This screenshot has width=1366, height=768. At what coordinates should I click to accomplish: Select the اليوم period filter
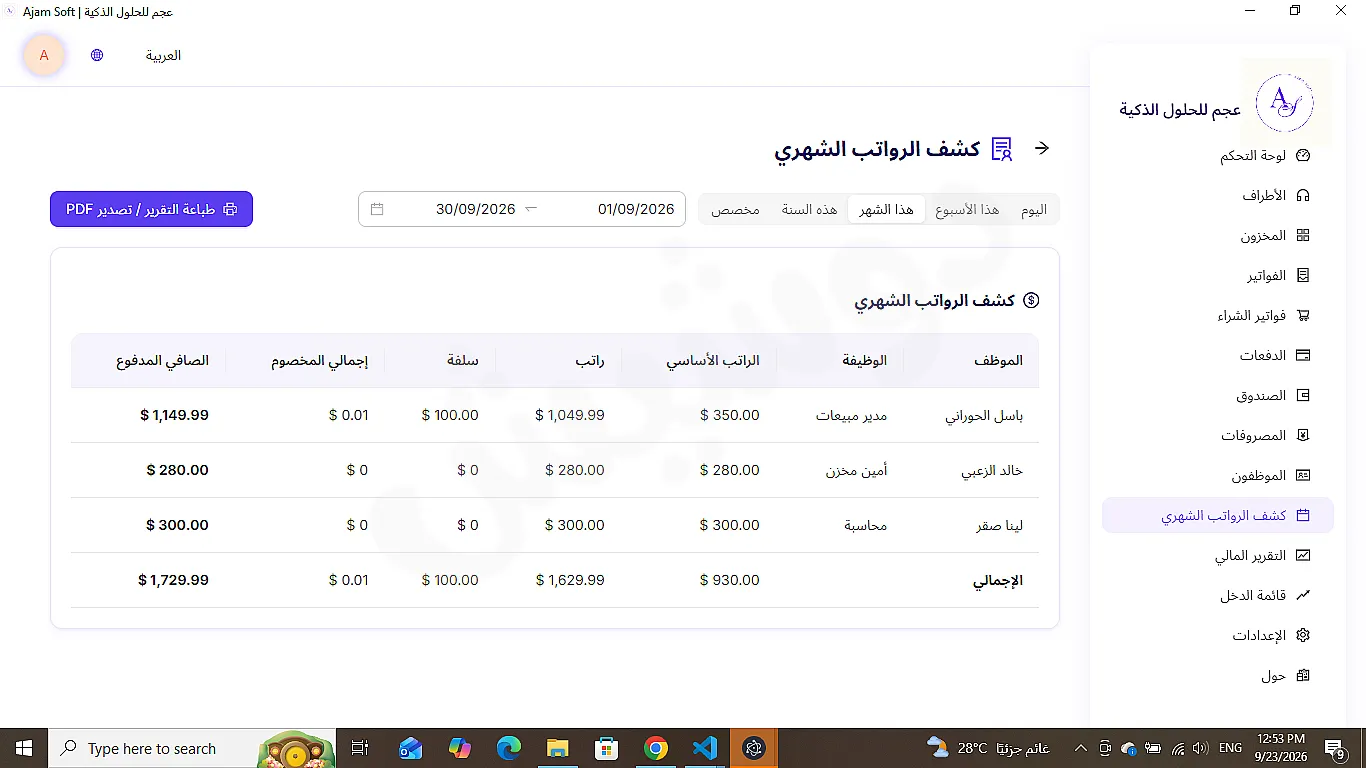[1034, 210]
